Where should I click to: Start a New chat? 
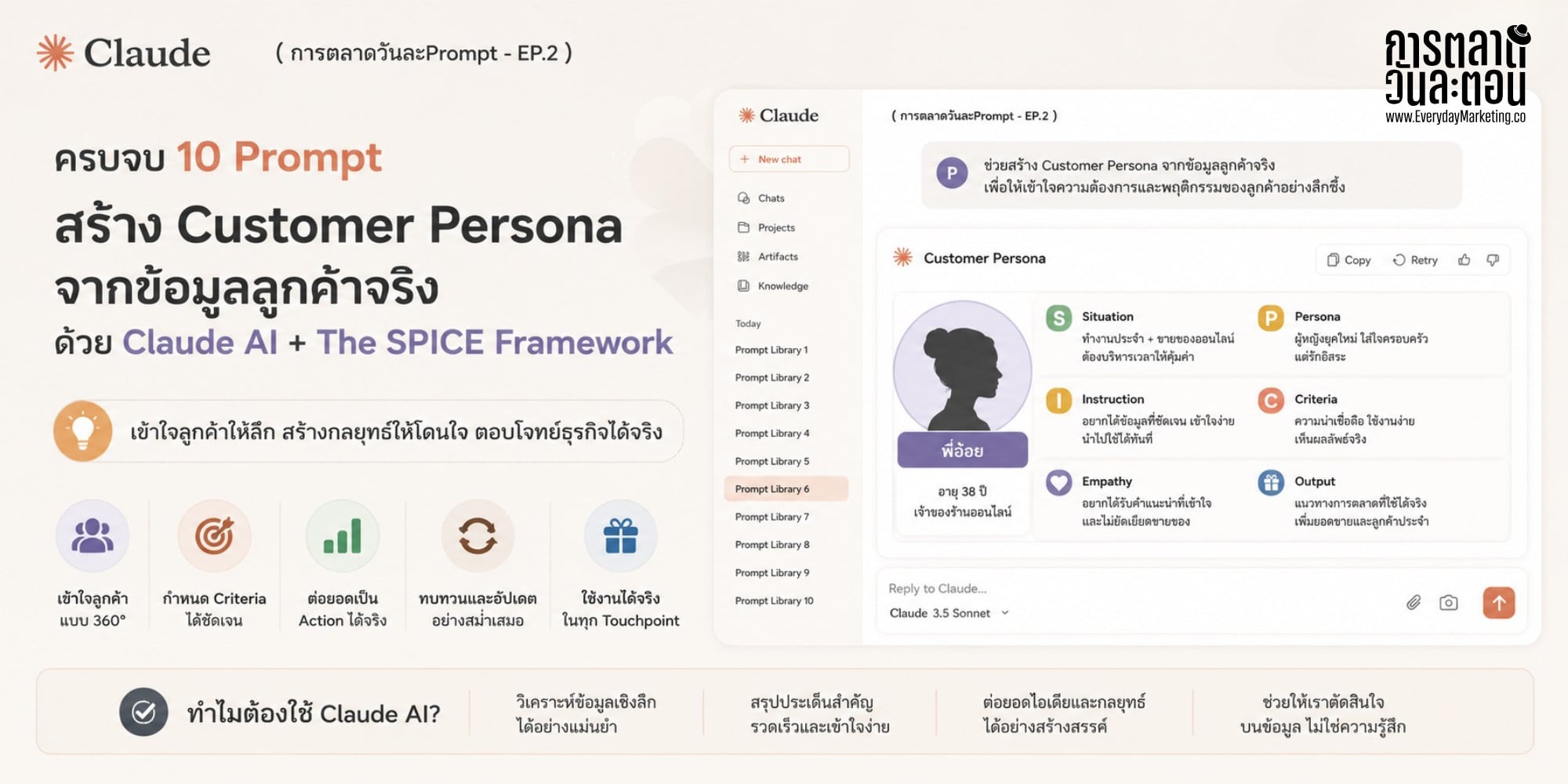click(789, 159)
